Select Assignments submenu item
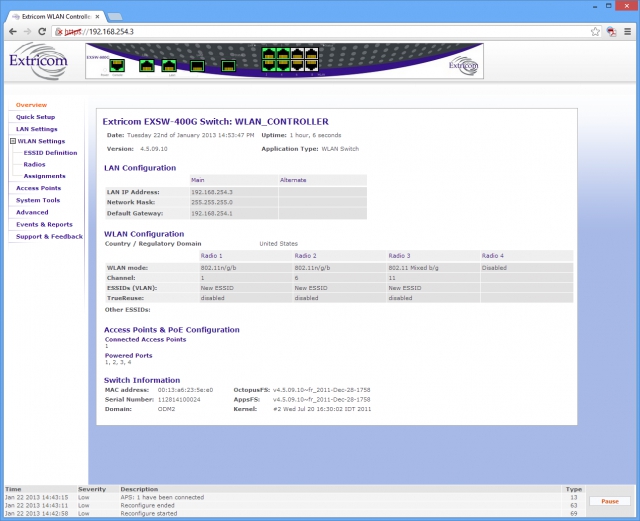This screenshot has width=640, height=521. [44, 176]
